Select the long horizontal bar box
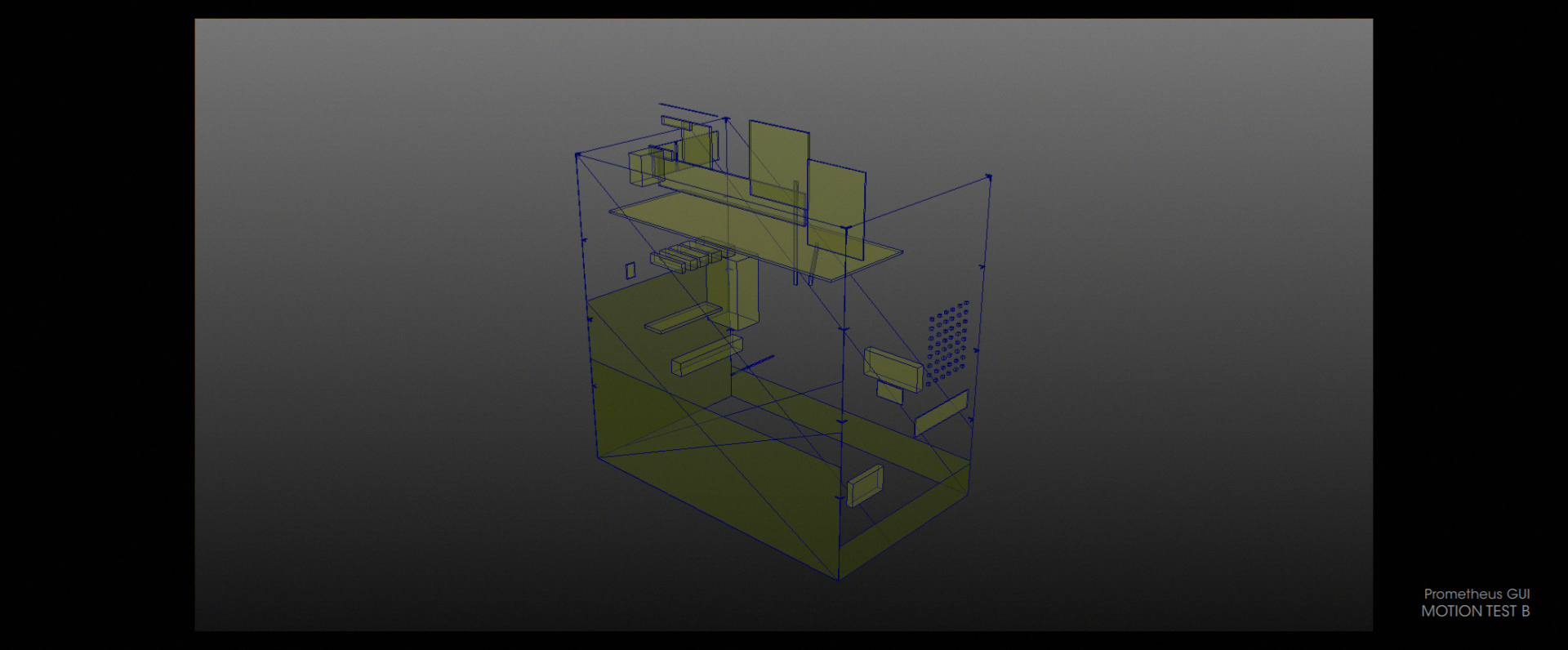The height and width of the screenshot is (650, 1568). click(x=706, y=357)
